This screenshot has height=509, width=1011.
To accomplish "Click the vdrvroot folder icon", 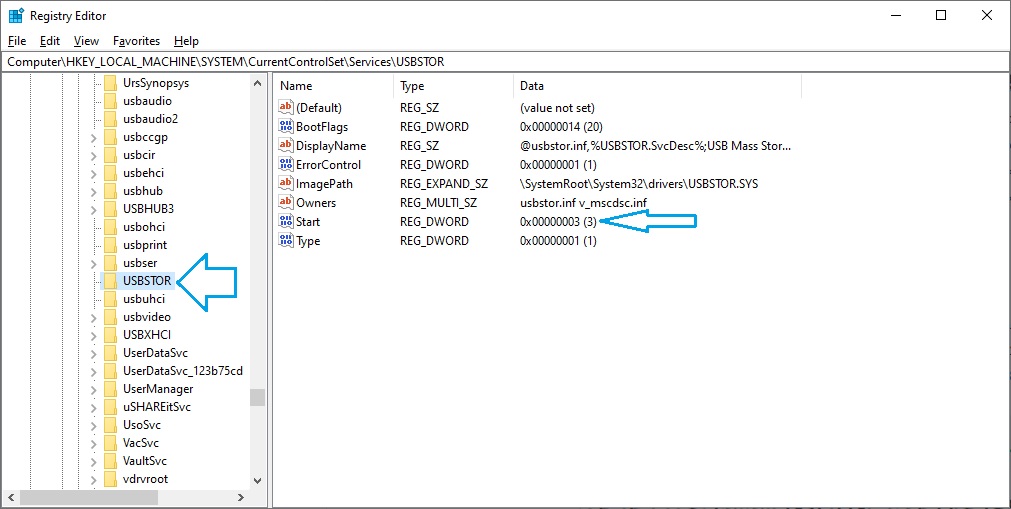I will point(110,479).
